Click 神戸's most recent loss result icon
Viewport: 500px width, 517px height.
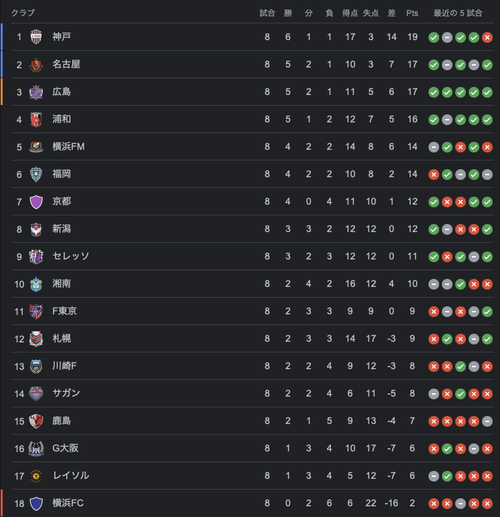point(487,37)
